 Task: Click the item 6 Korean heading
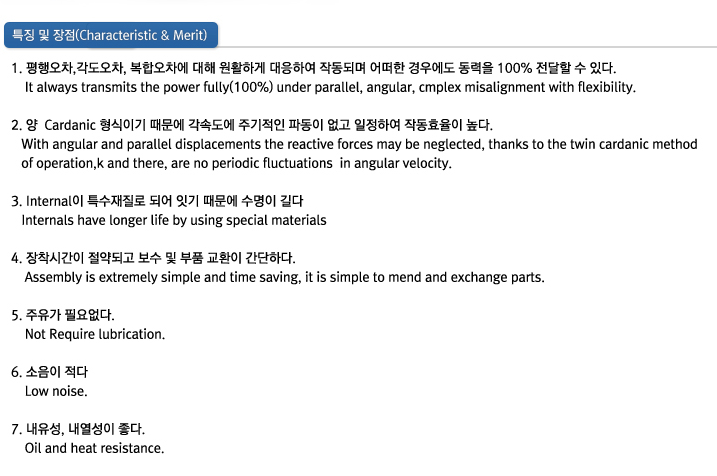click(49, 372)
